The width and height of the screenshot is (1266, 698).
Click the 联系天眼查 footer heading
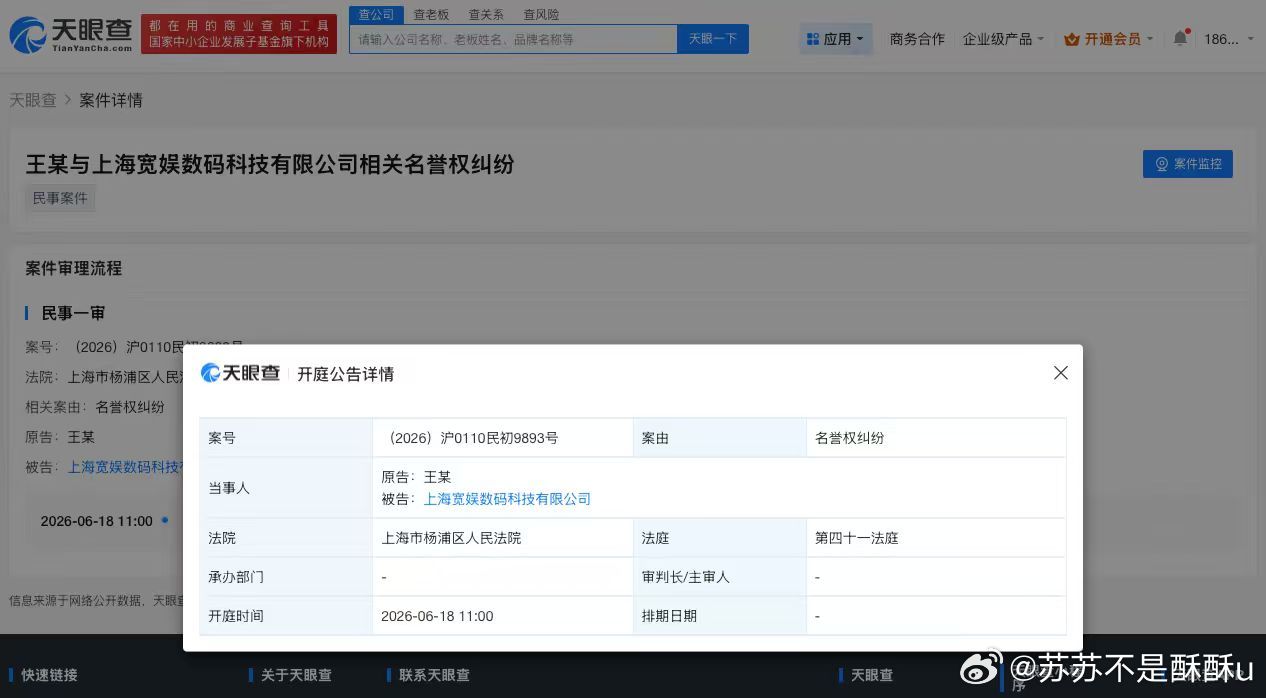pos(434,675)
